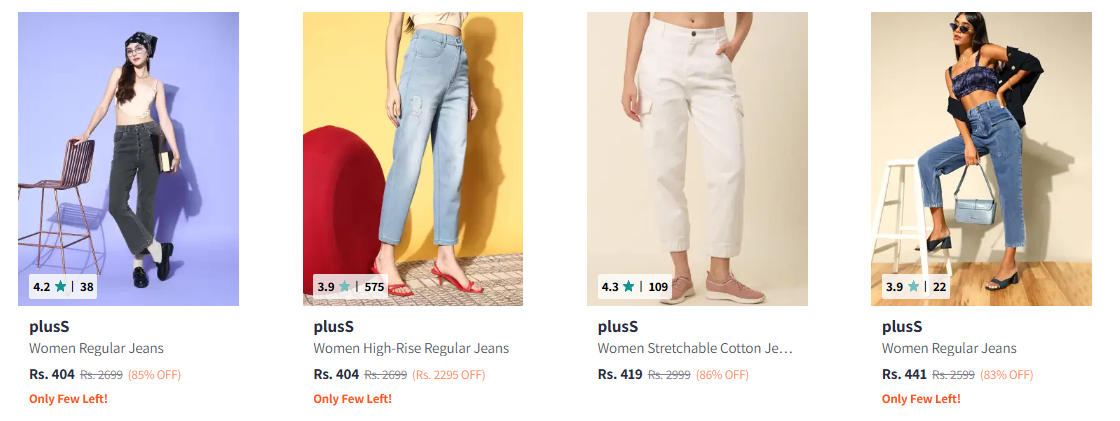Click plusS brand name on first product

50,327
